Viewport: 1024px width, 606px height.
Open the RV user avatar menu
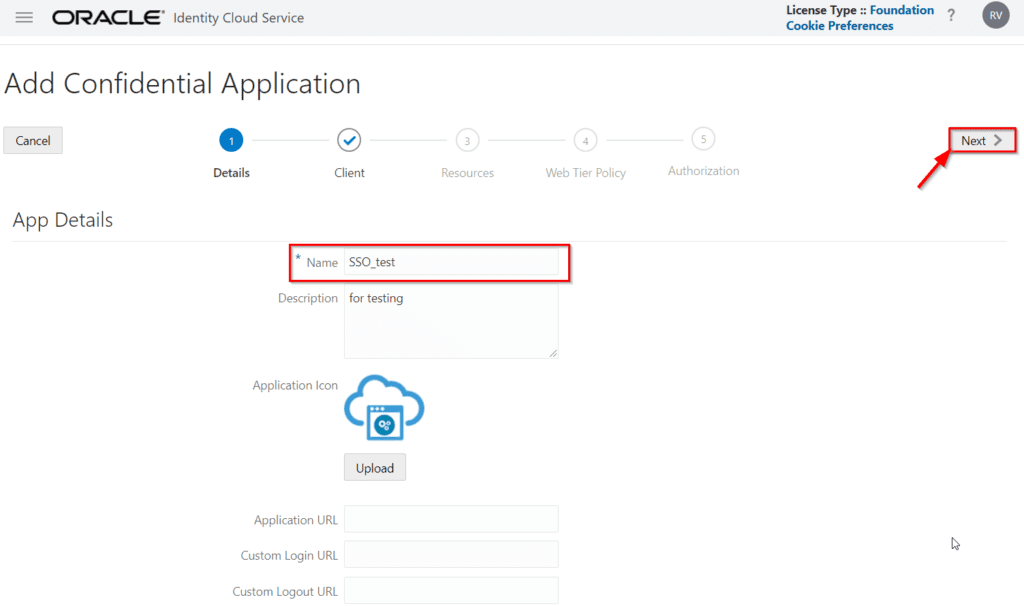(995, 16)
